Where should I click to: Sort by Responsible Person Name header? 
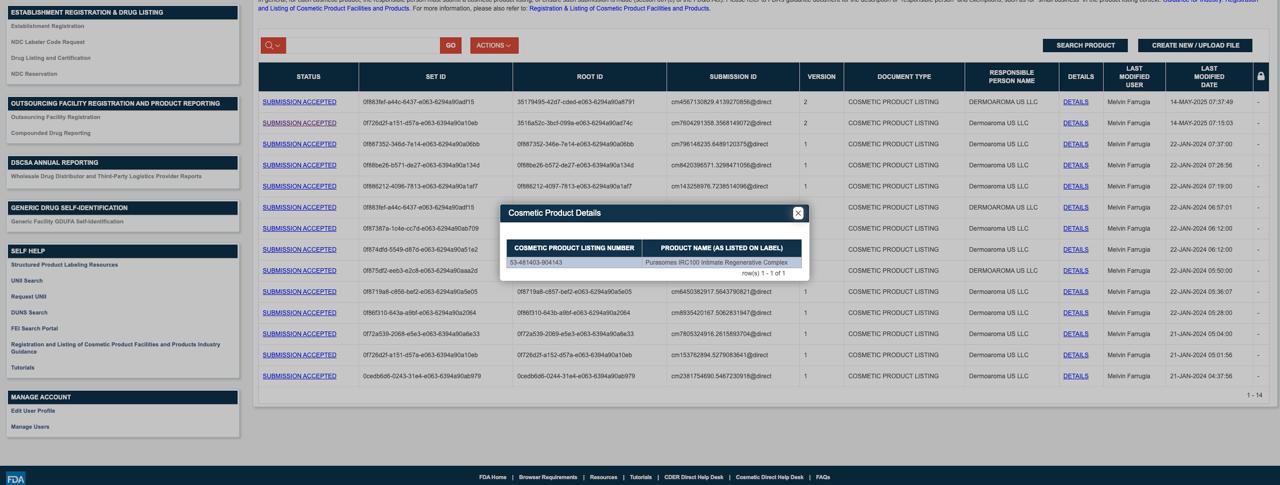click(1011, 77)
